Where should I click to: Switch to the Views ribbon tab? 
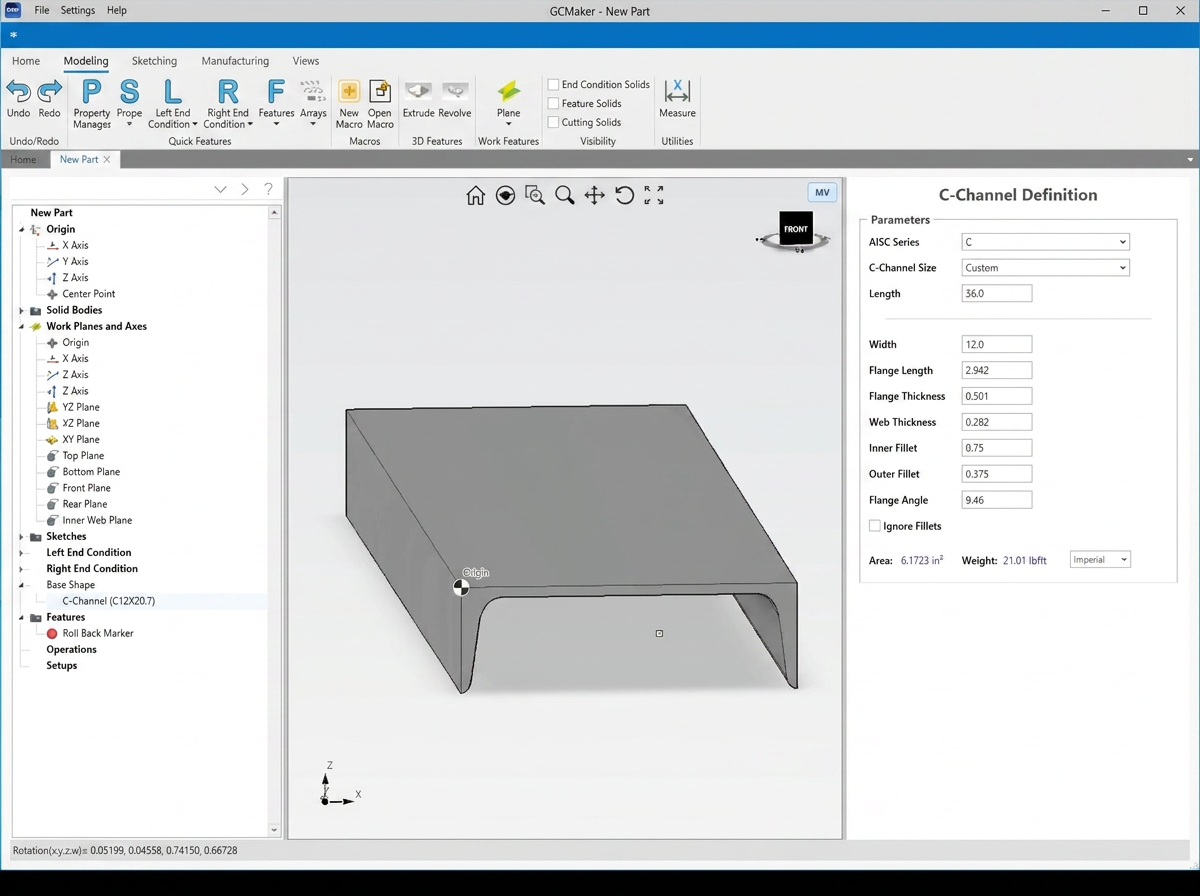coord(306,61)
